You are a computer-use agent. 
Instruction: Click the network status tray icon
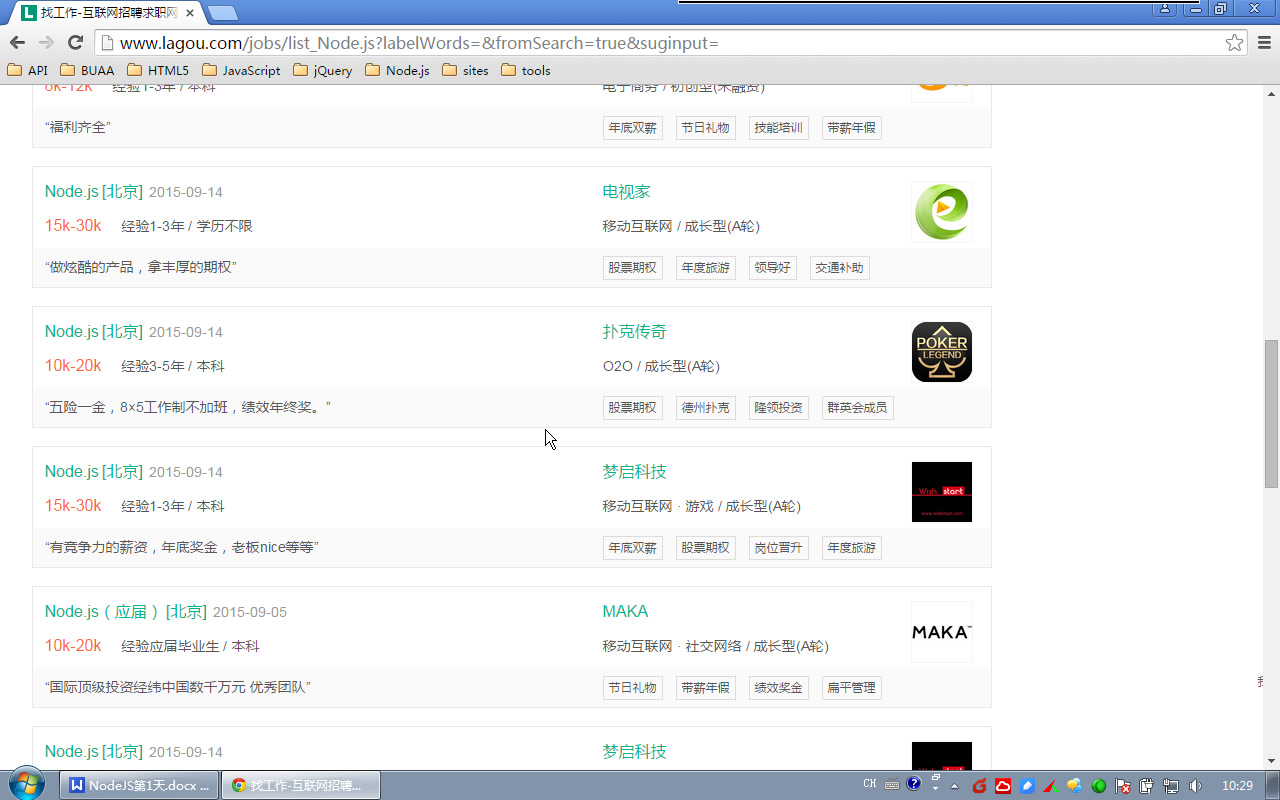(1169, 786)
